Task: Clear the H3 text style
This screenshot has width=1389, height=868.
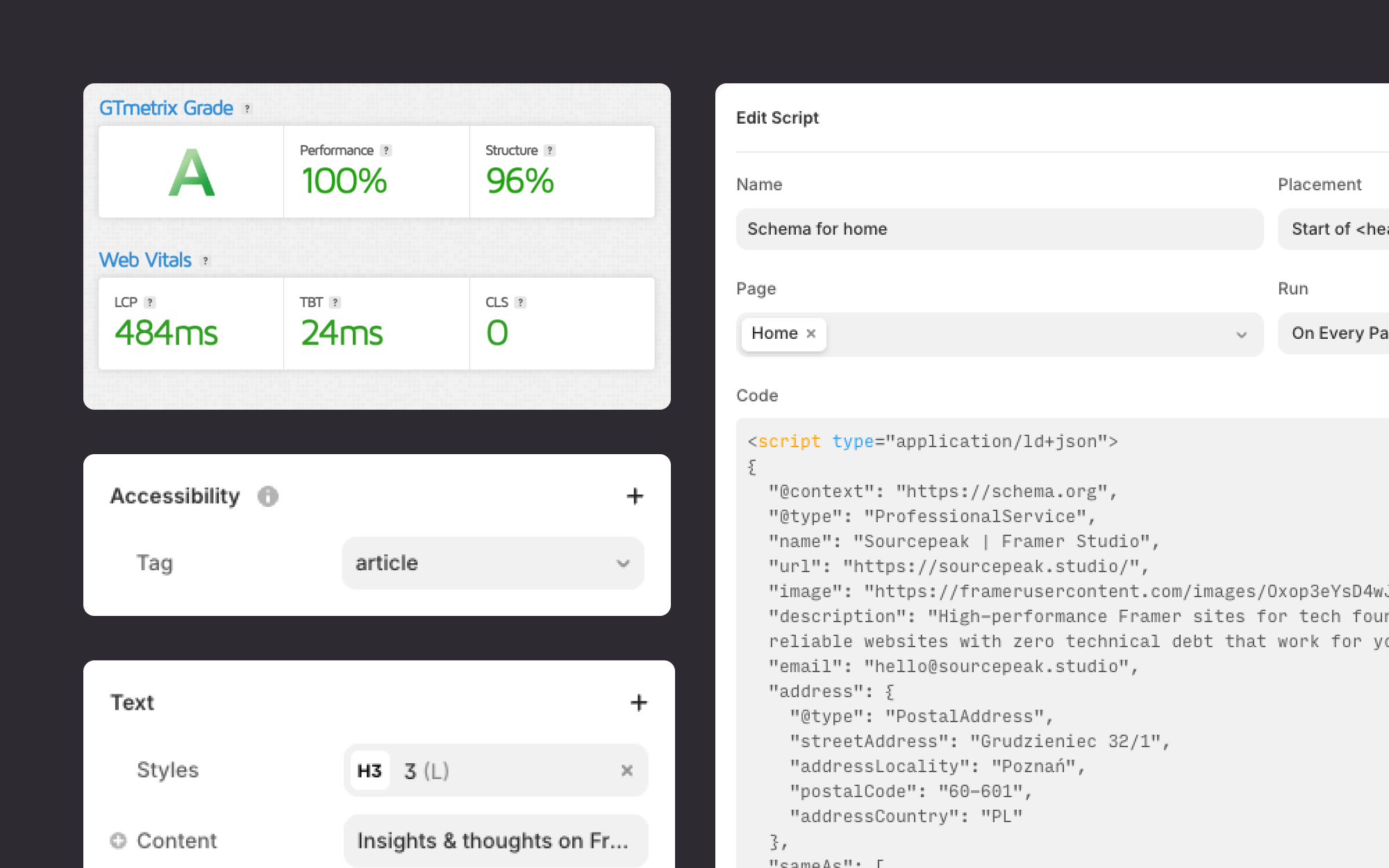Action: (626, 771)
